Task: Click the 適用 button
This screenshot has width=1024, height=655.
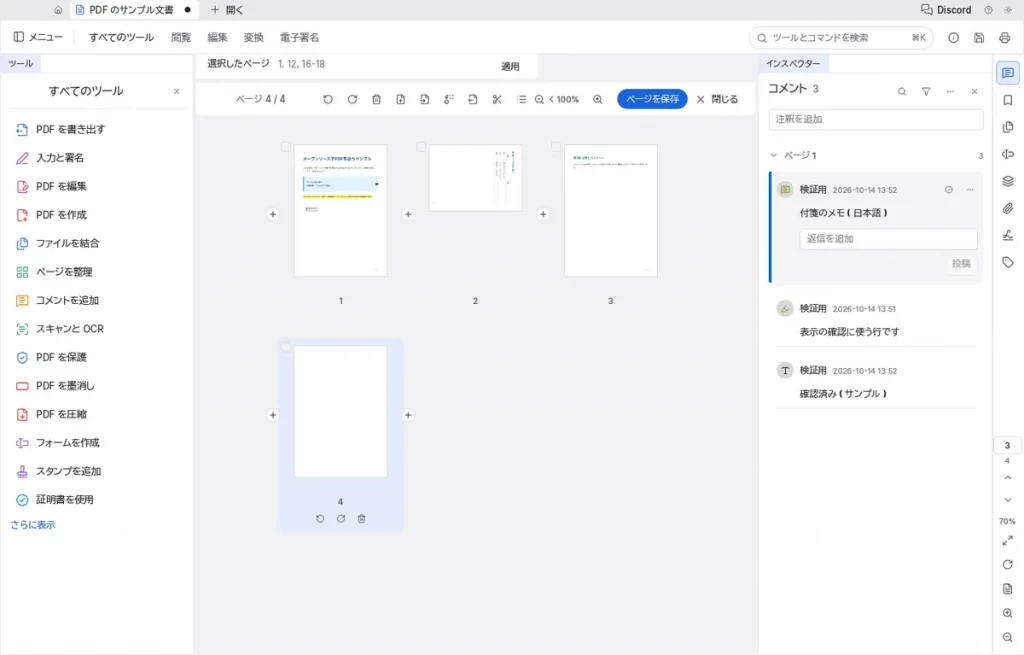Action: pyautogui.click(x=510, y=66)
